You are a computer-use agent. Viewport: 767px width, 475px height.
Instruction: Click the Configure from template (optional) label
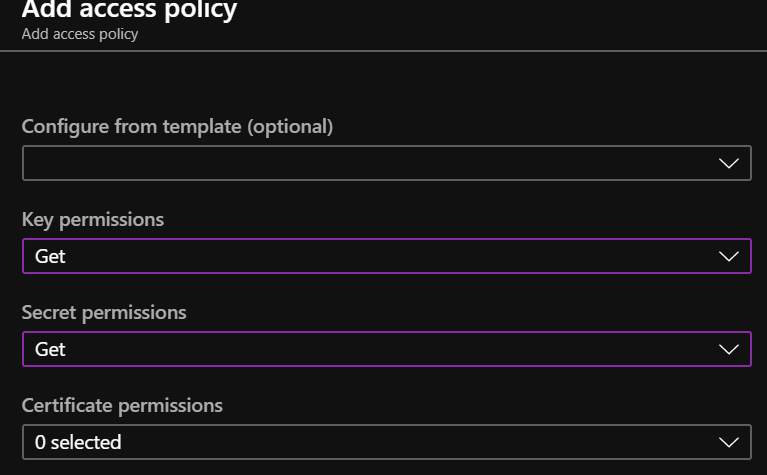coord(177,127)
